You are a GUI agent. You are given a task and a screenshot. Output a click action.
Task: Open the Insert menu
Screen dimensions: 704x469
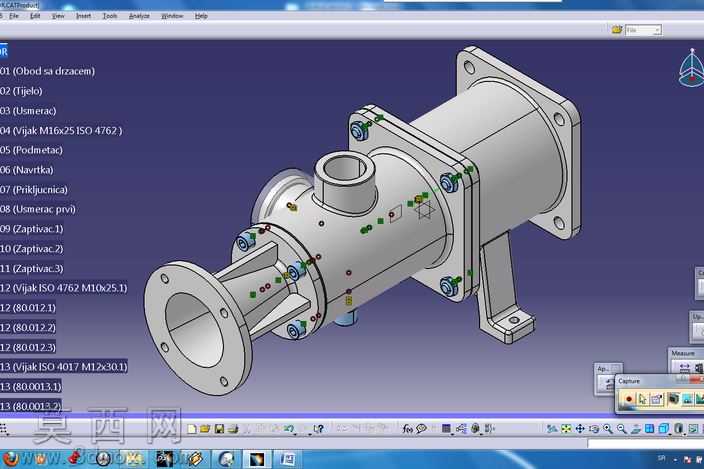[x=84, y=16]
